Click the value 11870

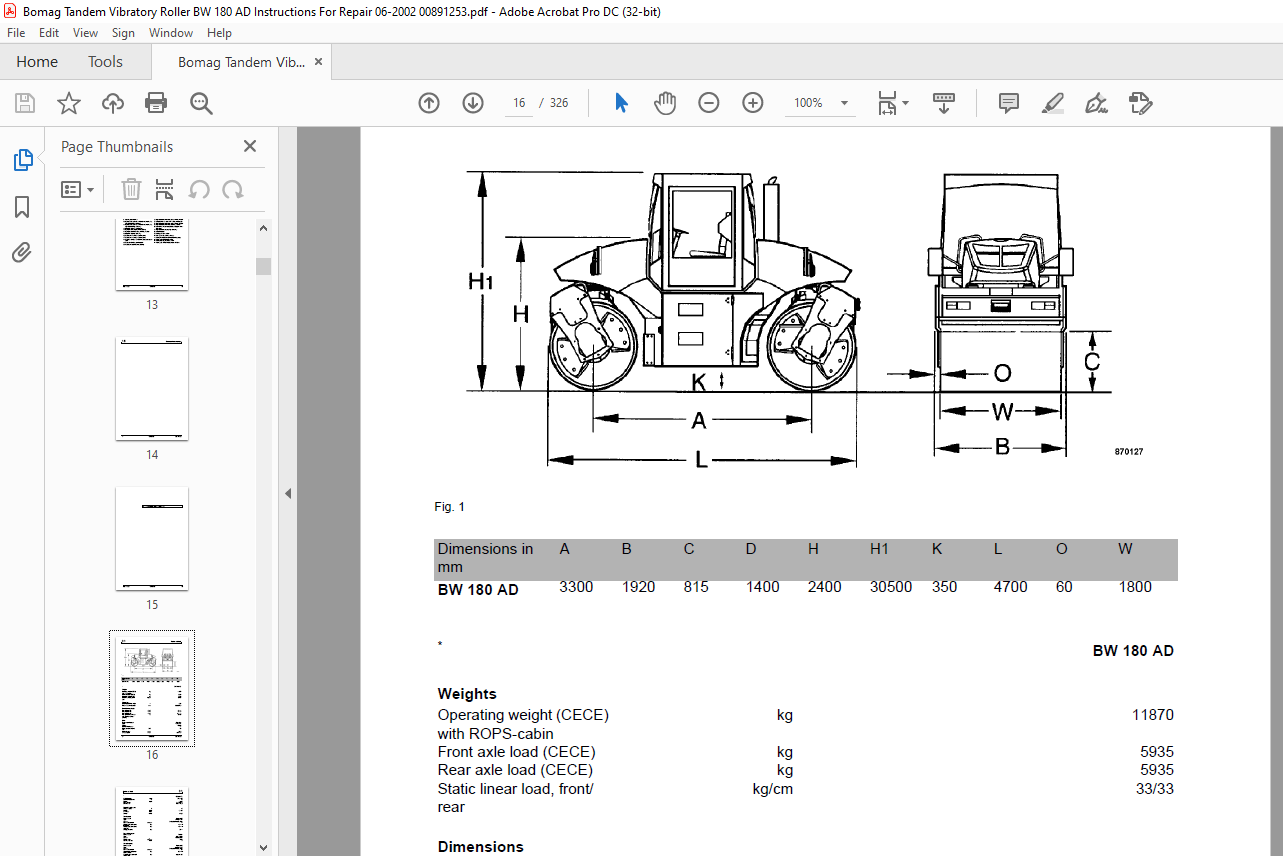coord(1153,715)
